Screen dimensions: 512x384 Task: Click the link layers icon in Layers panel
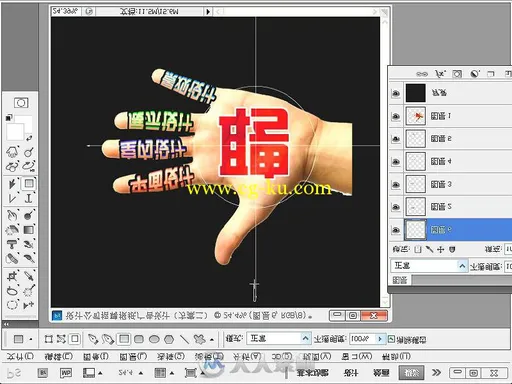point(422,74)
